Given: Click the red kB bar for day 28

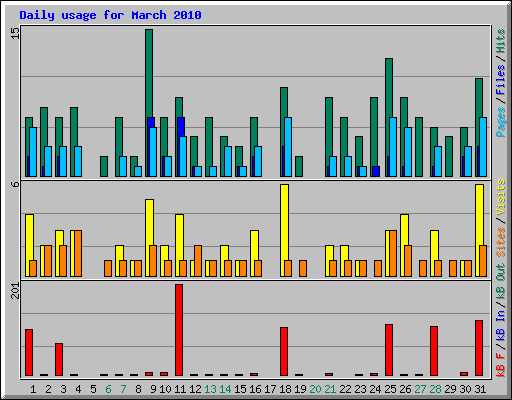Looking at the screenshot, I should 434,351.
